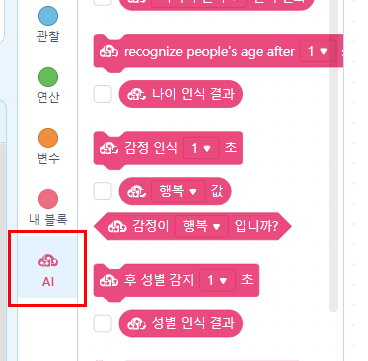Select the 연산 green circle category
The height and width of the screenshot is (361, 368).
48,86
